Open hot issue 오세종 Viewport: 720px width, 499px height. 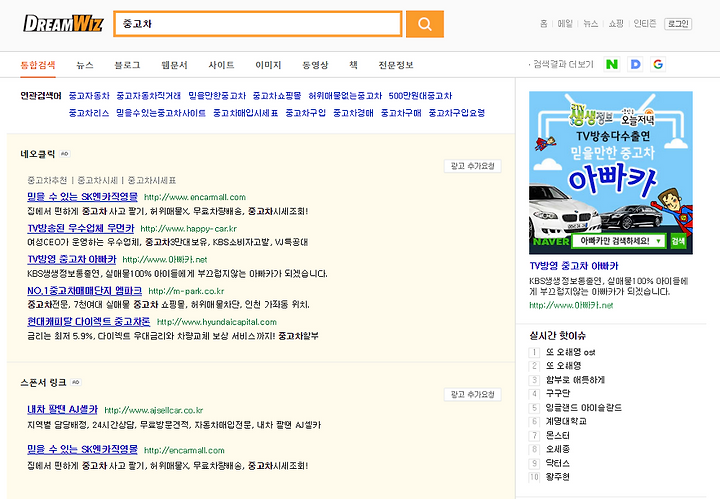558,449
